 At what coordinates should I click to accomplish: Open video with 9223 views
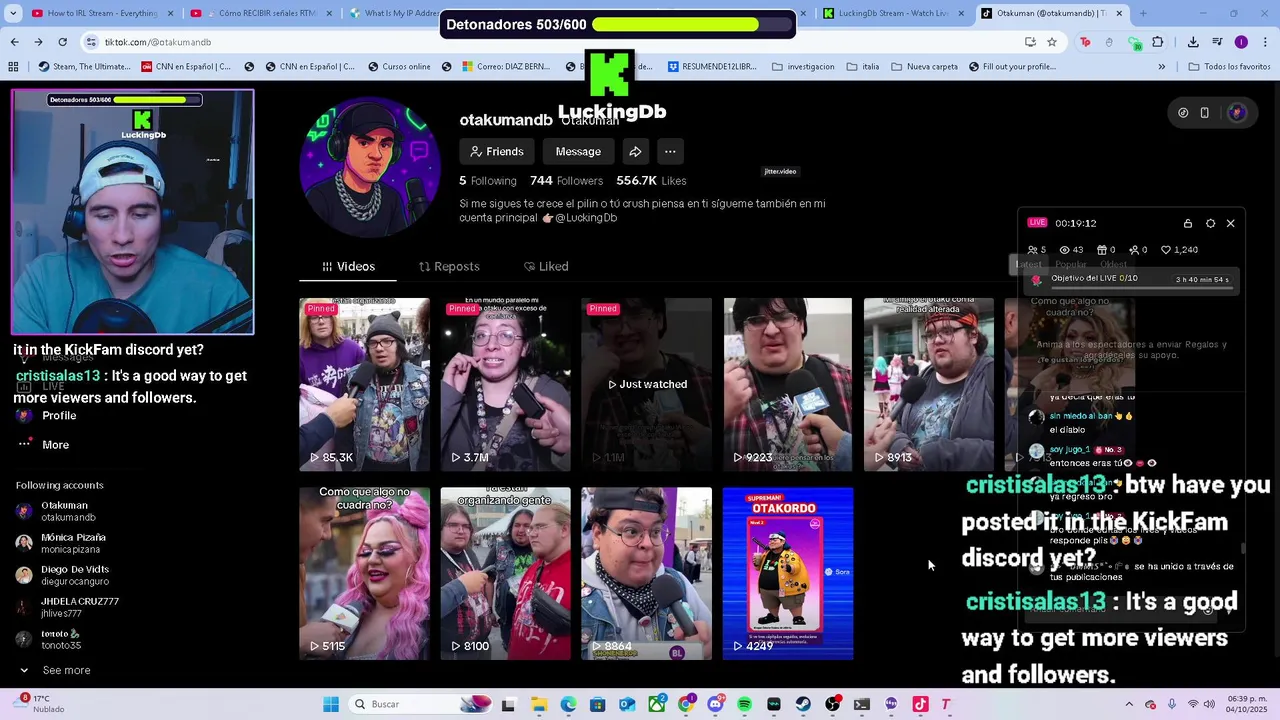pyautogui.click(x=787, y=384)
